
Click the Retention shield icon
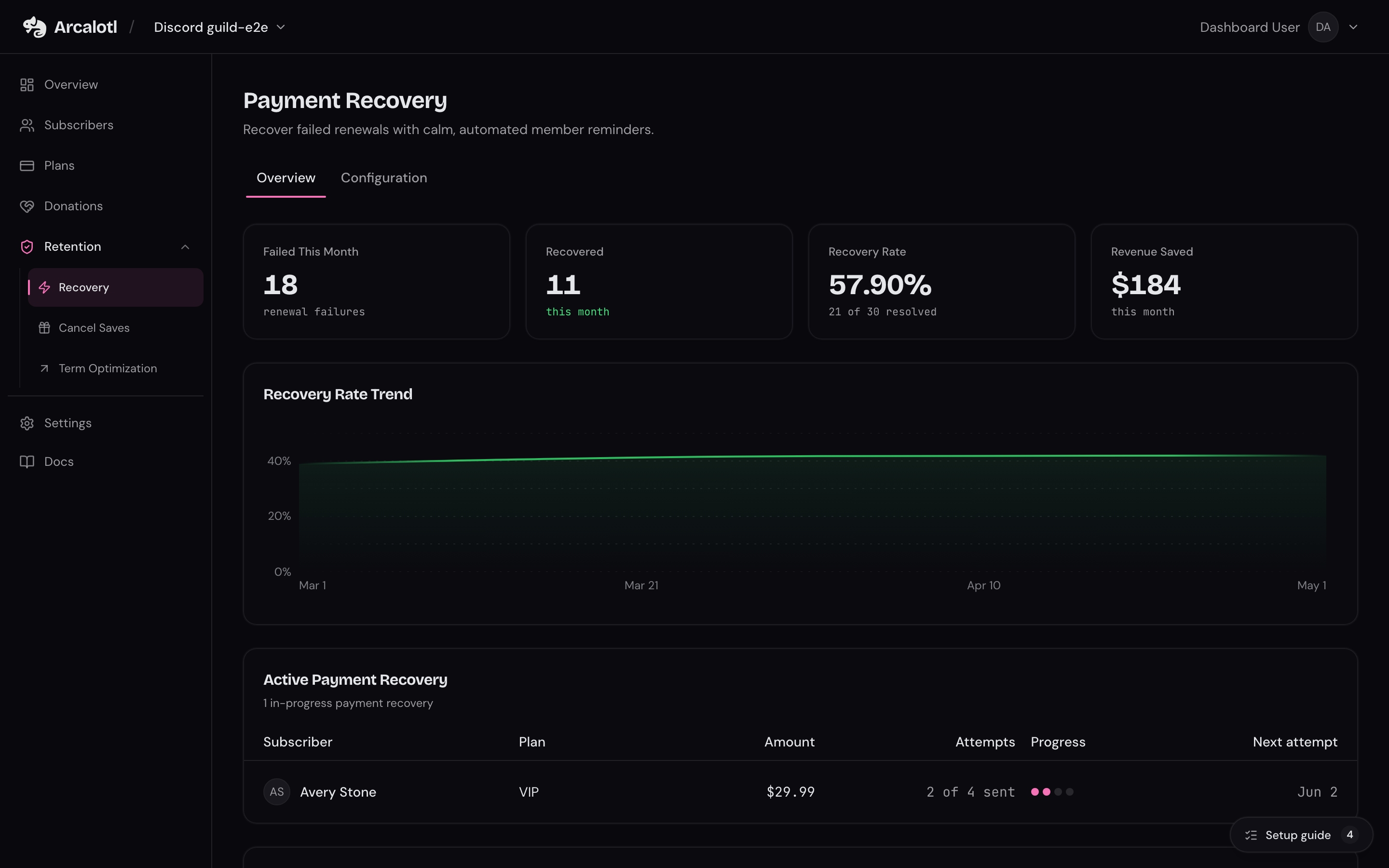(27, 247)
